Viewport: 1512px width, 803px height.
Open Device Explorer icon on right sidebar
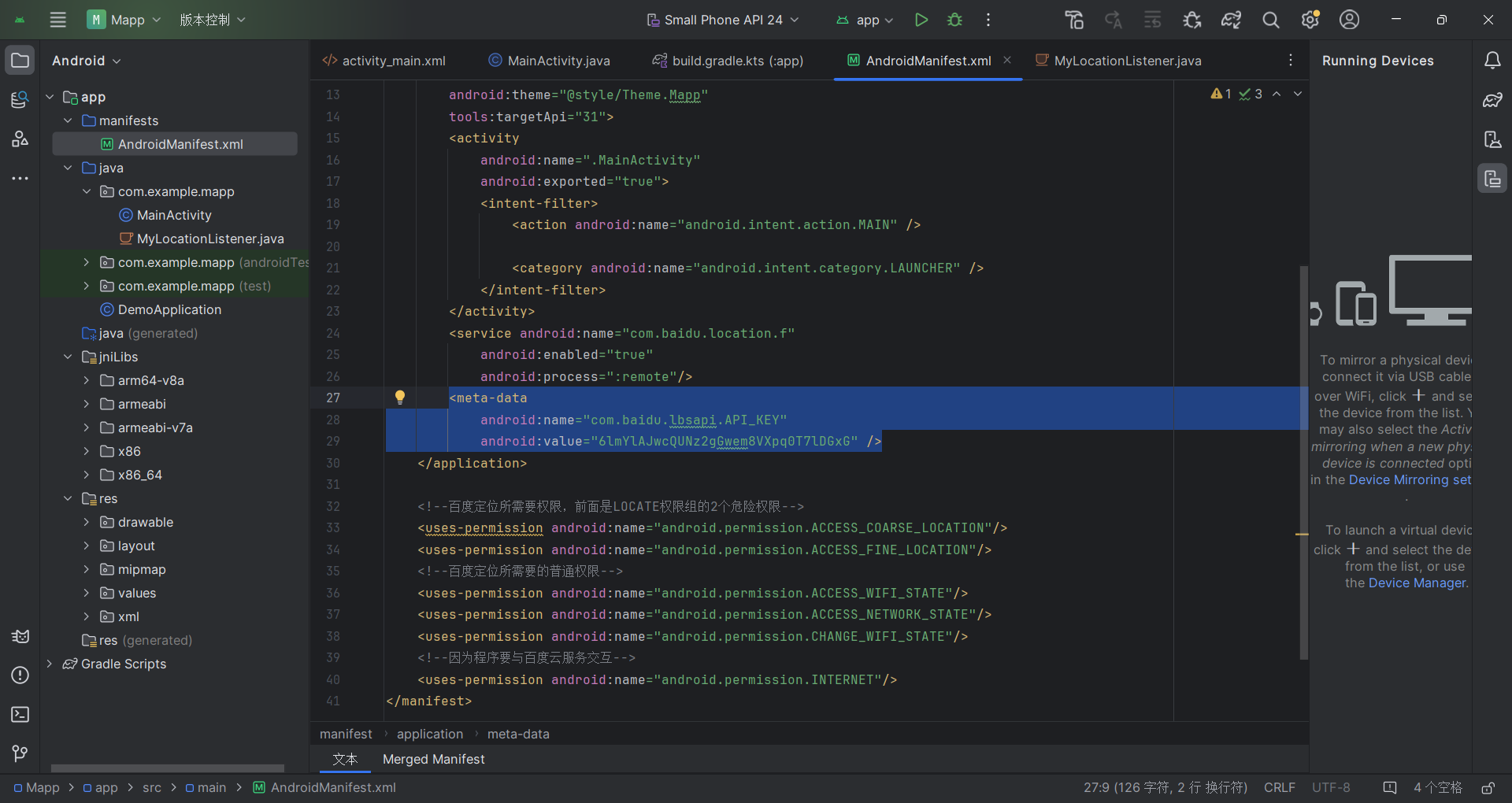pyautogui.click(x=1492, y=139)
